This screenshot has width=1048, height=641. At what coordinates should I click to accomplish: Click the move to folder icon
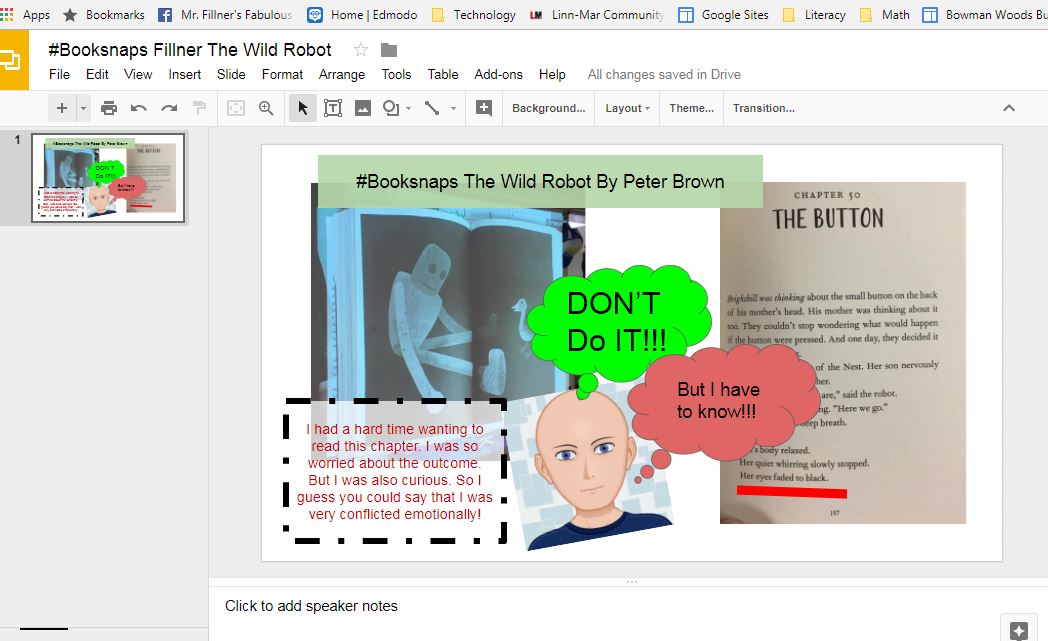click(x=389, y=50)
